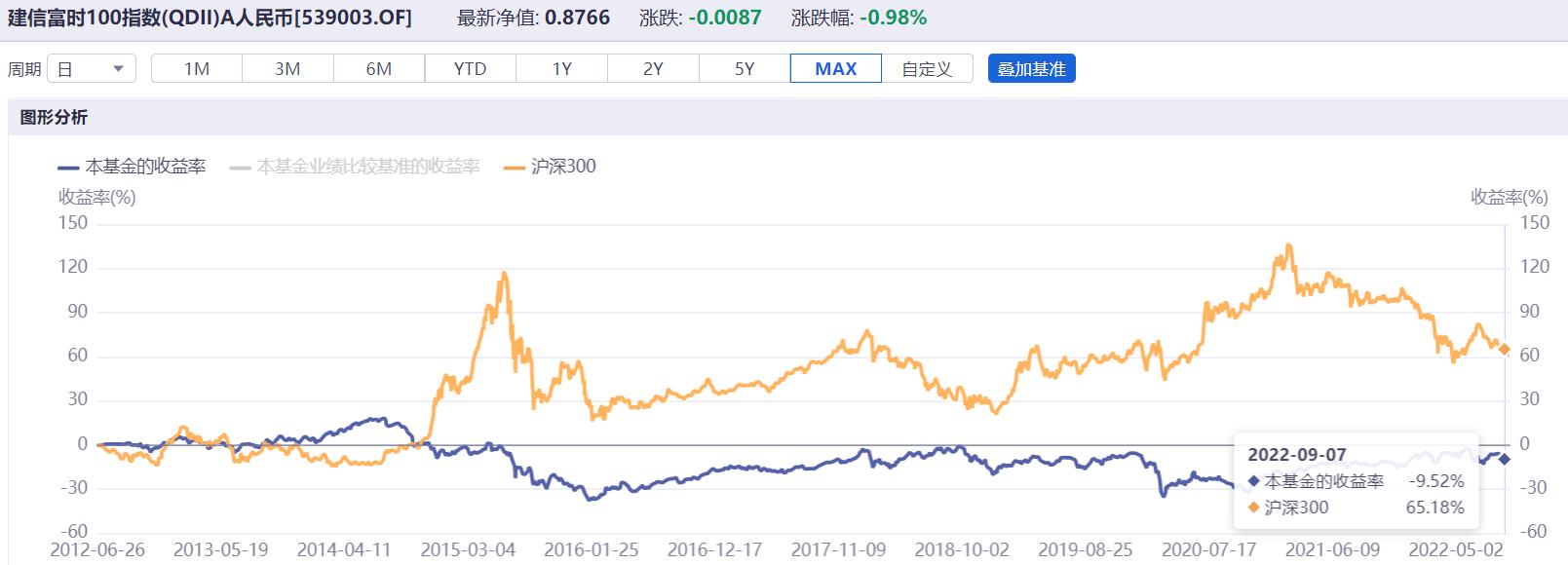Enable the 本基金业绩比较基准的收益率 legend series
The height and width of the screenshot is (565, 1568).
pyautogui.click(x=356, y=167)
